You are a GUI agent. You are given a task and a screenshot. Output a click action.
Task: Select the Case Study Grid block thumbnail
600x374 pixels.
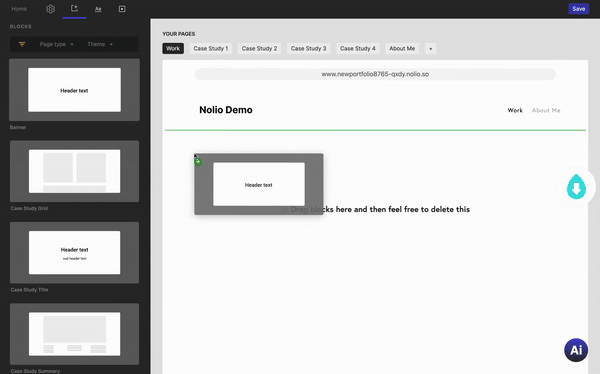point(74,171)
